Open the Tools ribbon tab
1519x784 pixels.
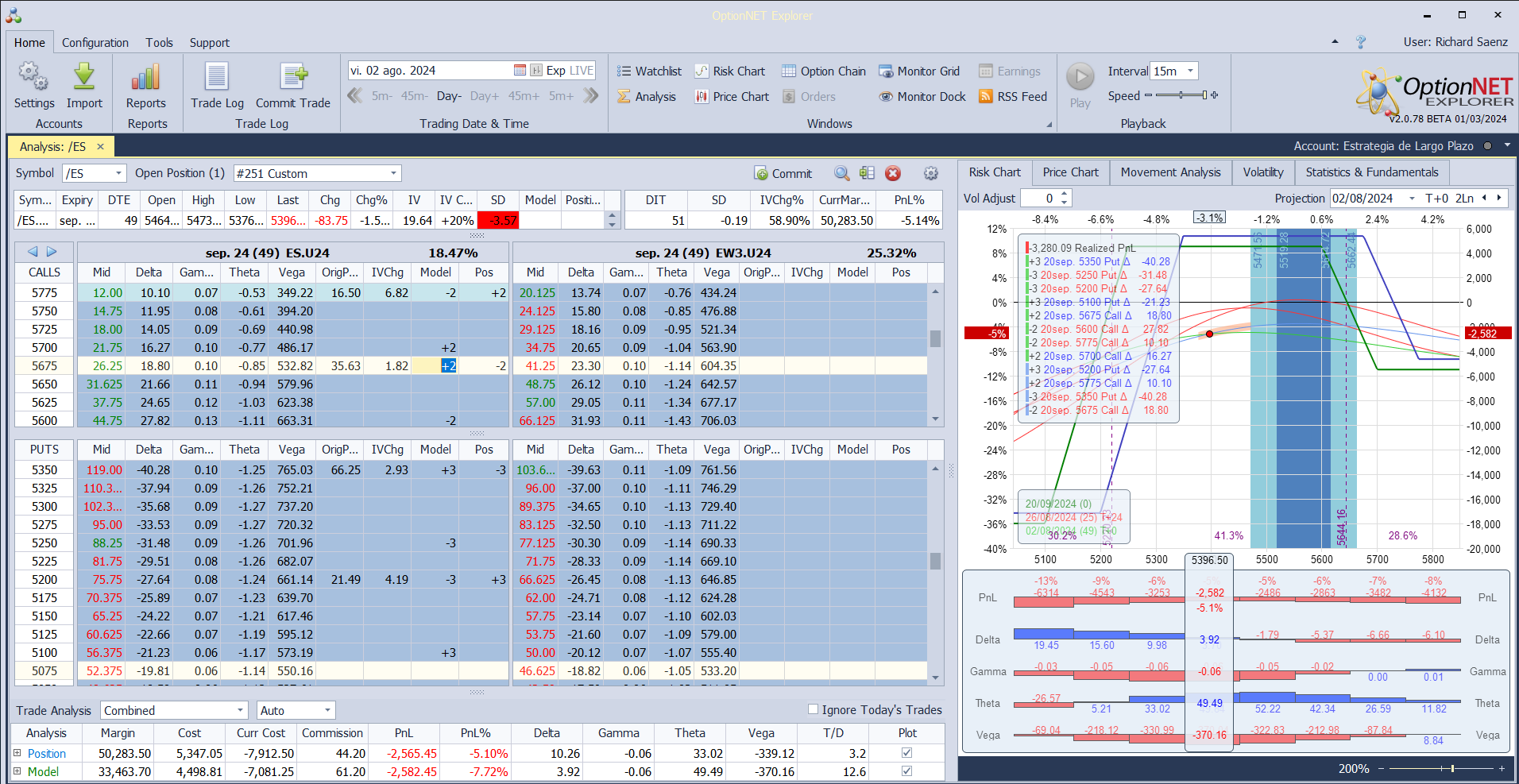159,43
